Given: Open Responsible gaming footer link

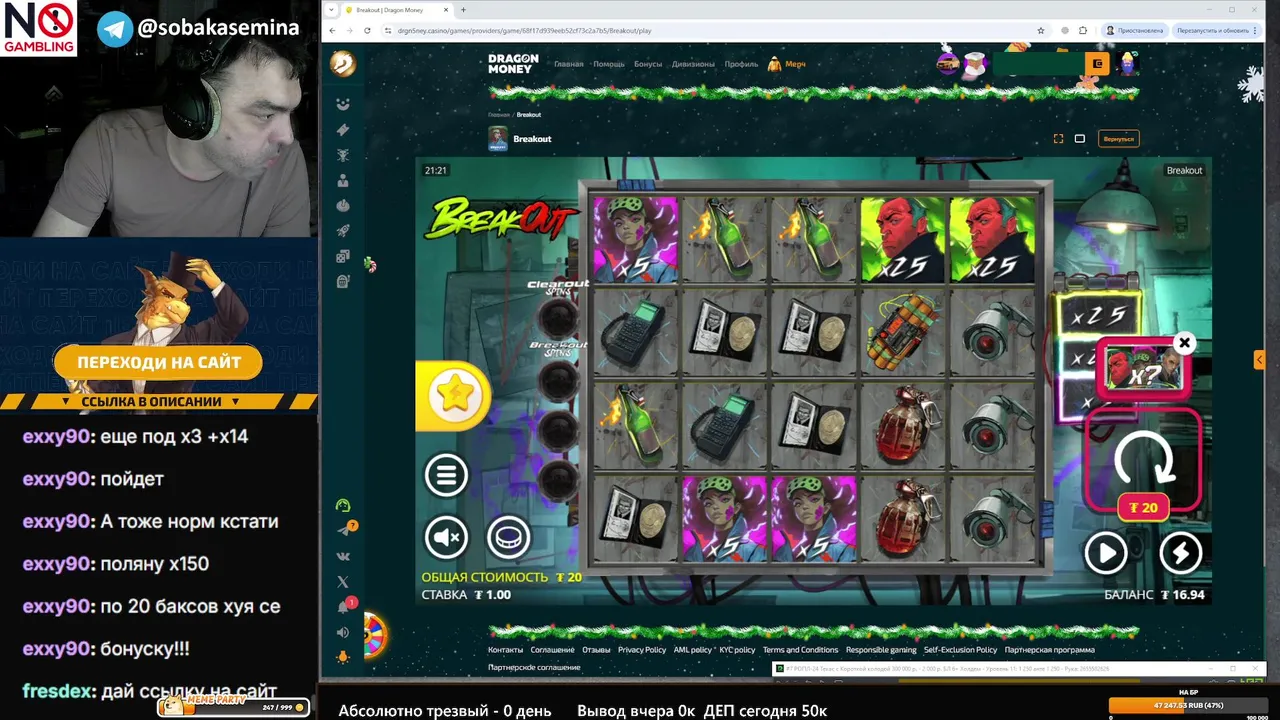Looking at the screenshot, I should coord(881,650).
